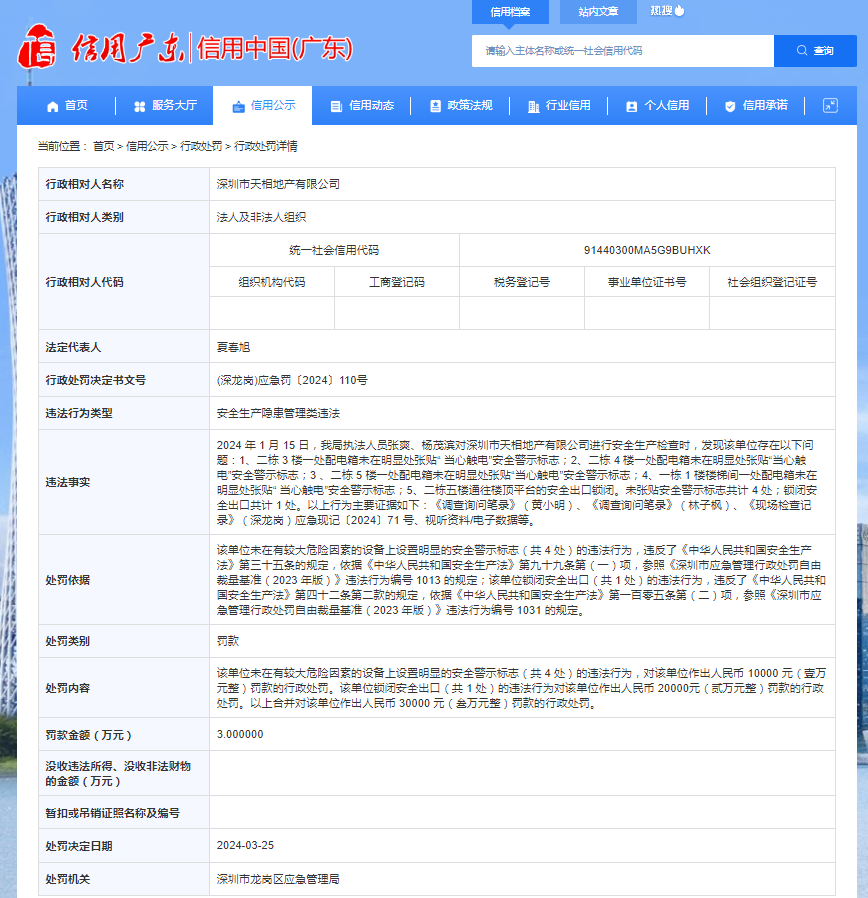The height and width of the screenshot is (898, 868).
Task: Click the 政策法规 document icon
Action: [x=435, y=106]
